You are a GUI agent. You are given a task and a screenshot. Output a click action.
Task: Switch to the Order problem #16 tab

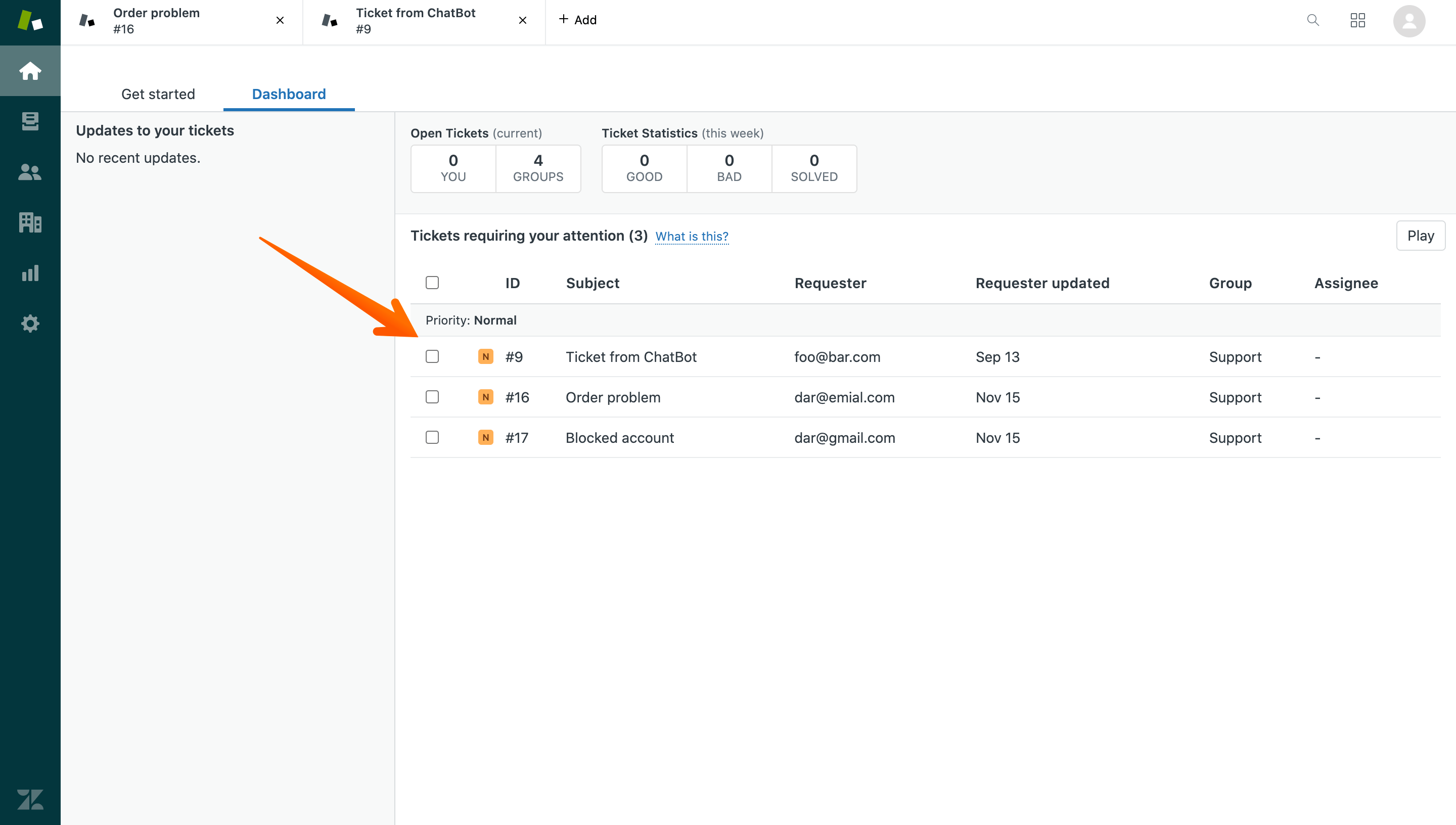(x=181, y=22)
